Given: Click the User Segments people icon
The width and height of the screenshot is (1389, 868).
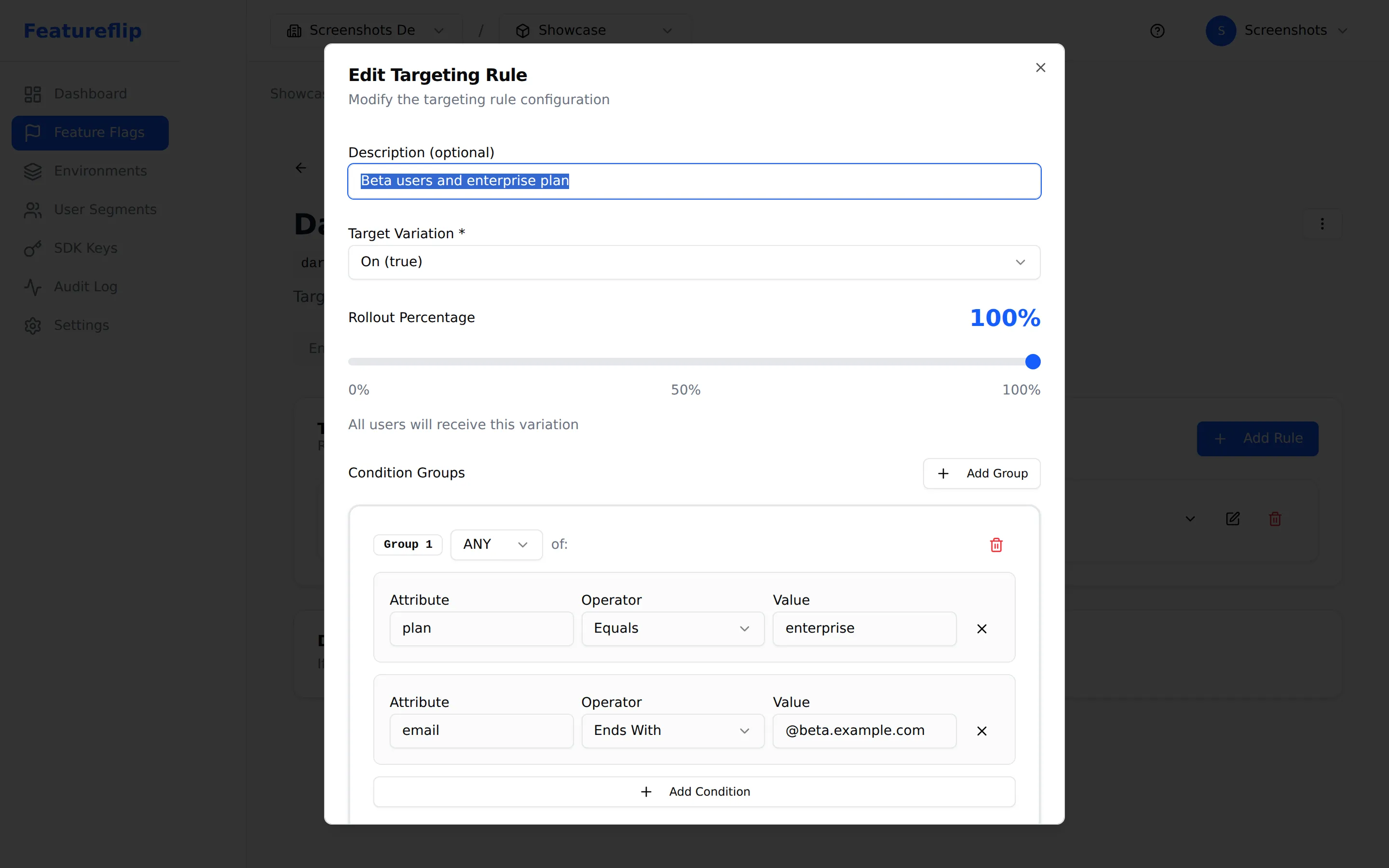Looking at the screenshot, I should click(x=33, y=210).
